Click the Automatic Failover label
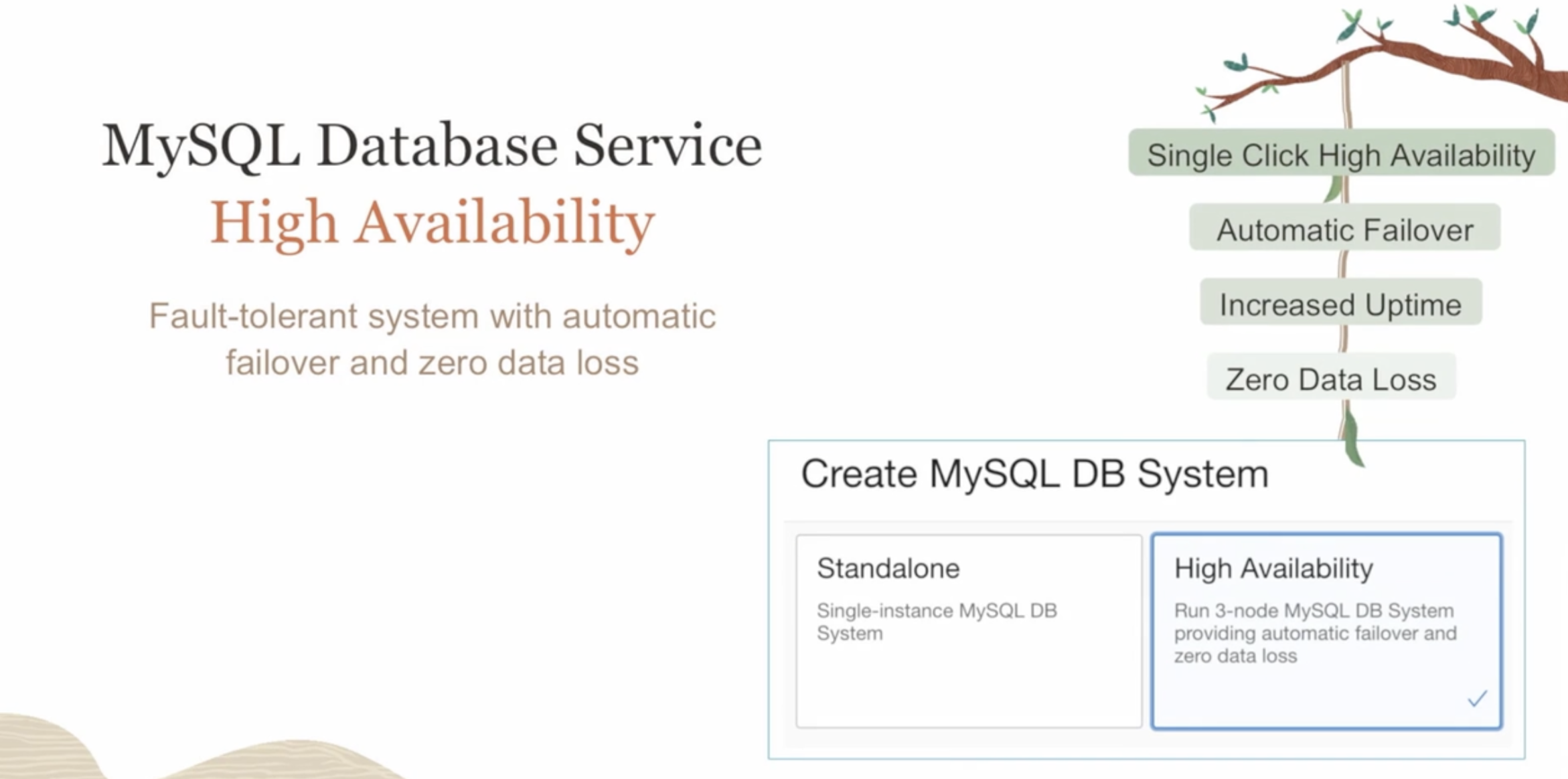 coord(1344,230)
